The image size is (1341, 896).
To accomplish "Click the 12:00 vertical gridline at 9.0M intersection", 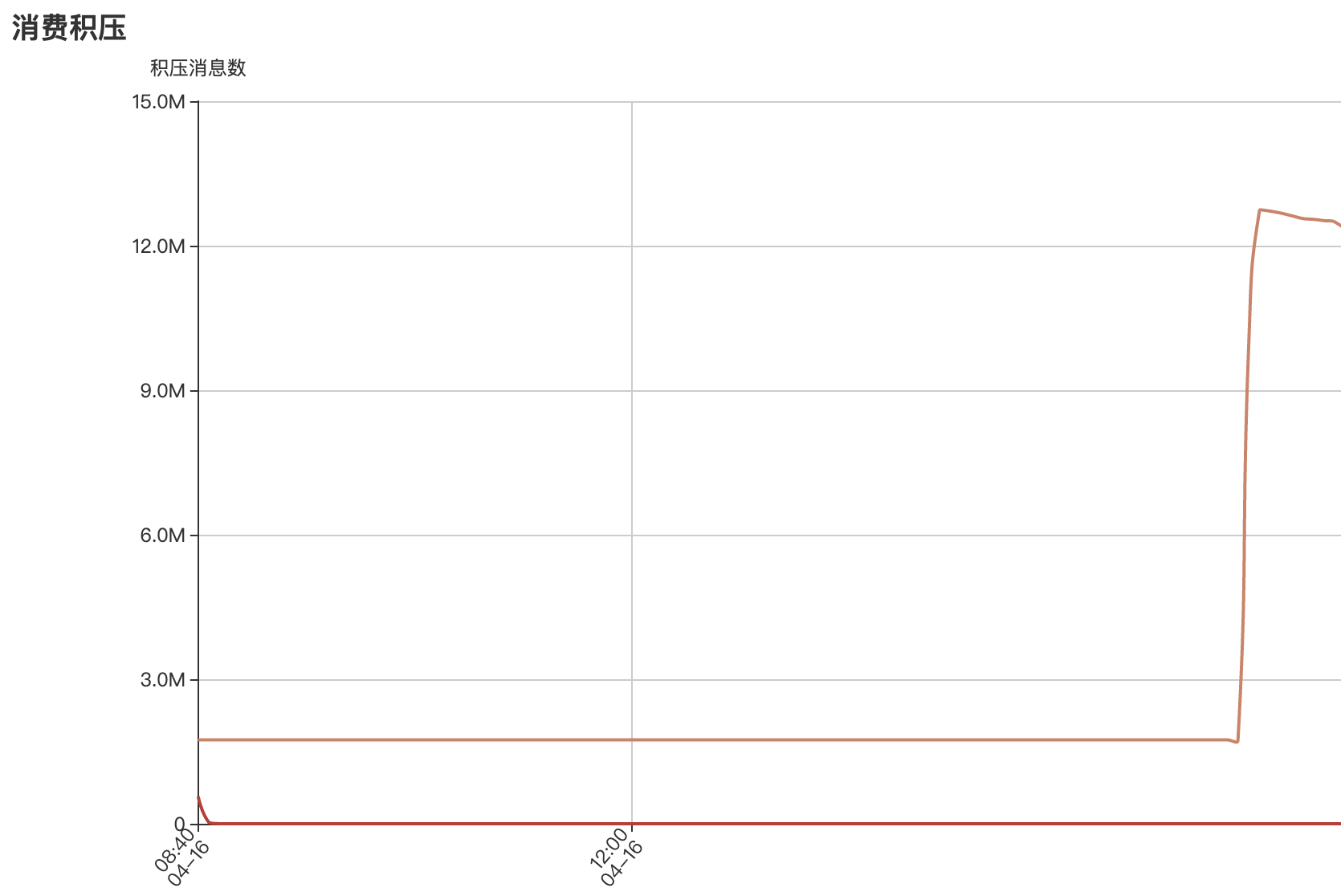I will 632,391.
